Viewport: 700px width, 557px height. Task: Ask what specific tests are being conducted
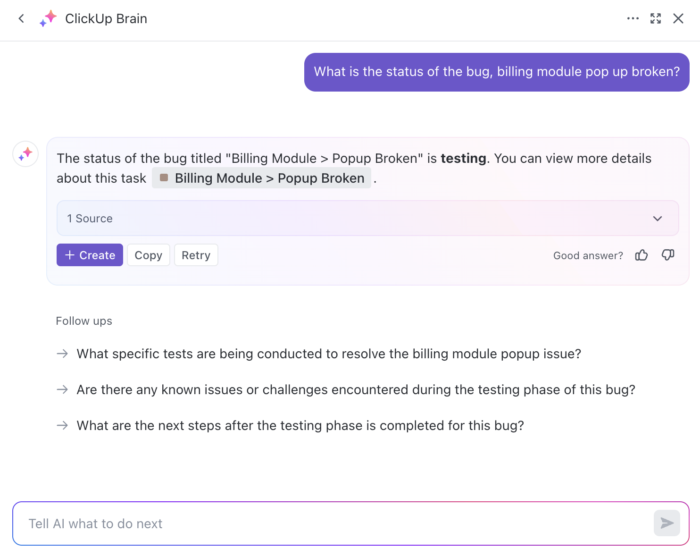click(x=329, y=354)
